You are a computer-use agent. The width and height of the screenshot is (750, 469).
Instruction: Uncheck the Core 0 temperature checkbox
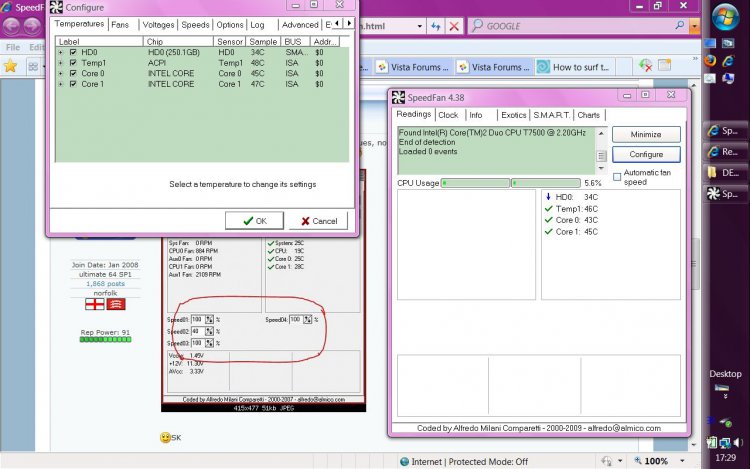click(73, 73)
